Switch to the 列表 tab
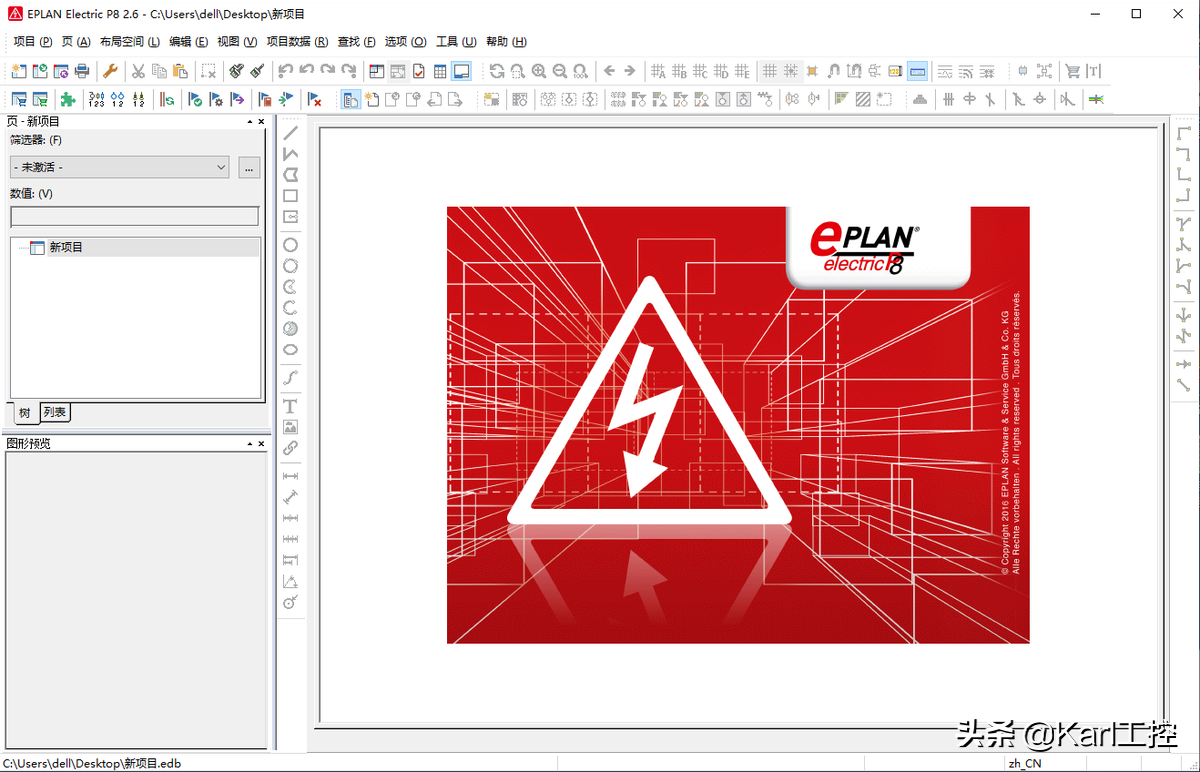Screen dimensions: 1200x772 click(55, 412)
